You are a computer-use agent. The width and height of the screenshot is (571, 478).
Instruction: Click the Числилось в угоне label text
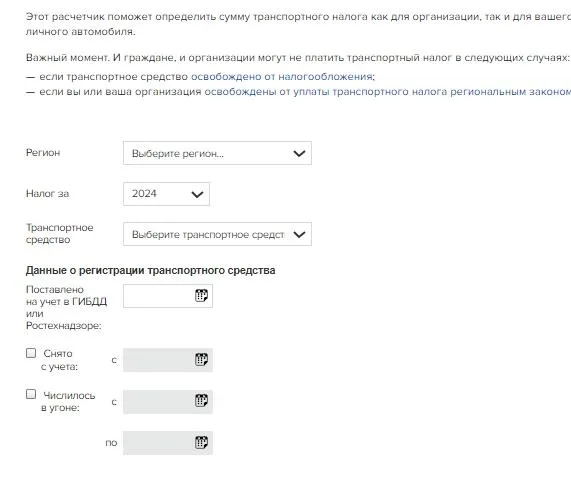click(x=68, y=402)
